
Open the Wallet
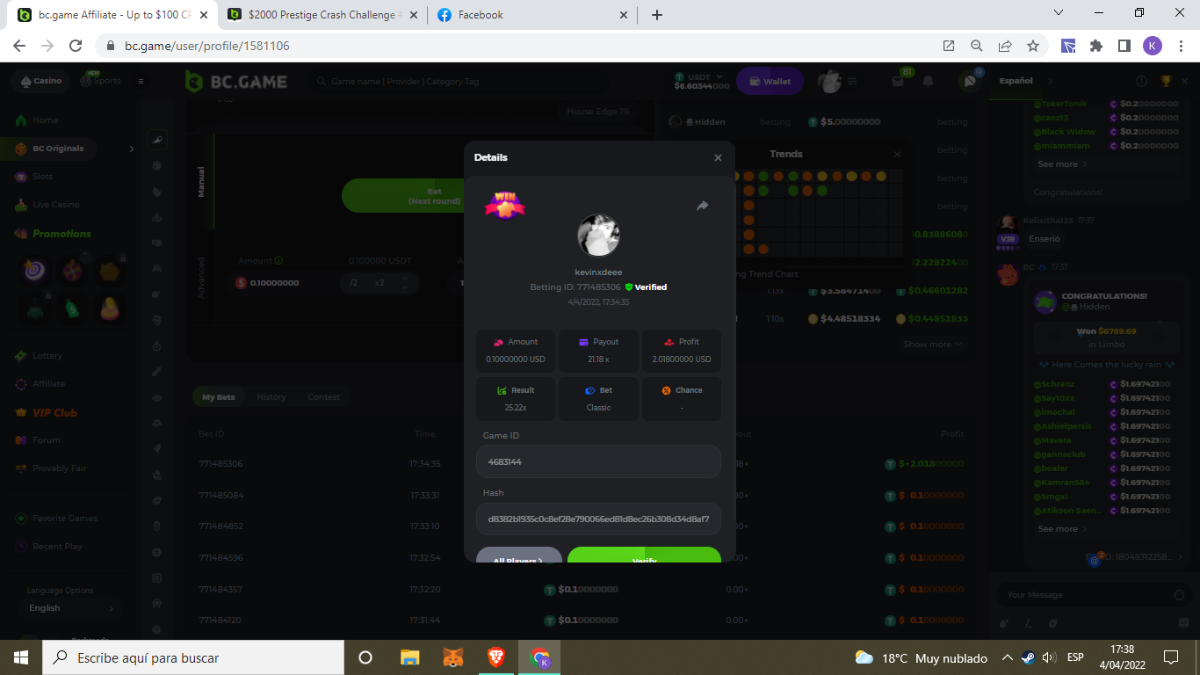point(770,82)
